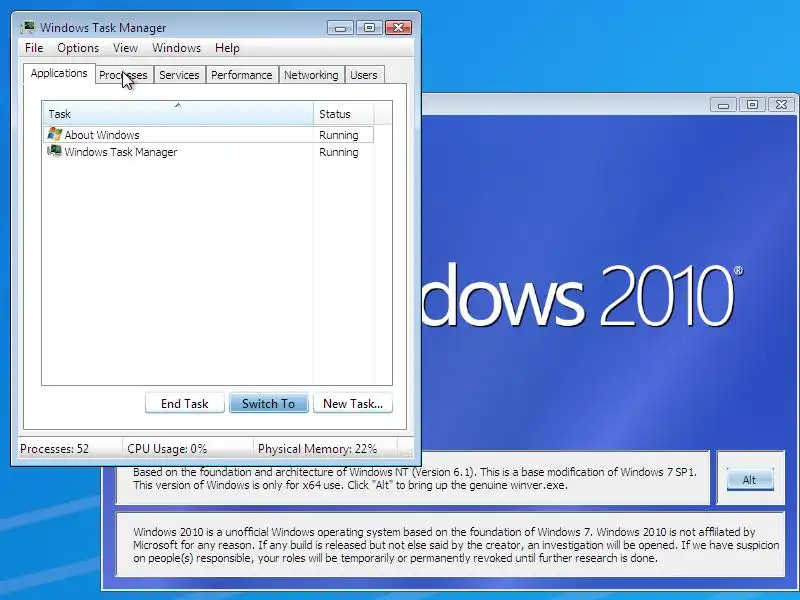Switch to the Networking tab
The image size is (800, 600).
311,75
